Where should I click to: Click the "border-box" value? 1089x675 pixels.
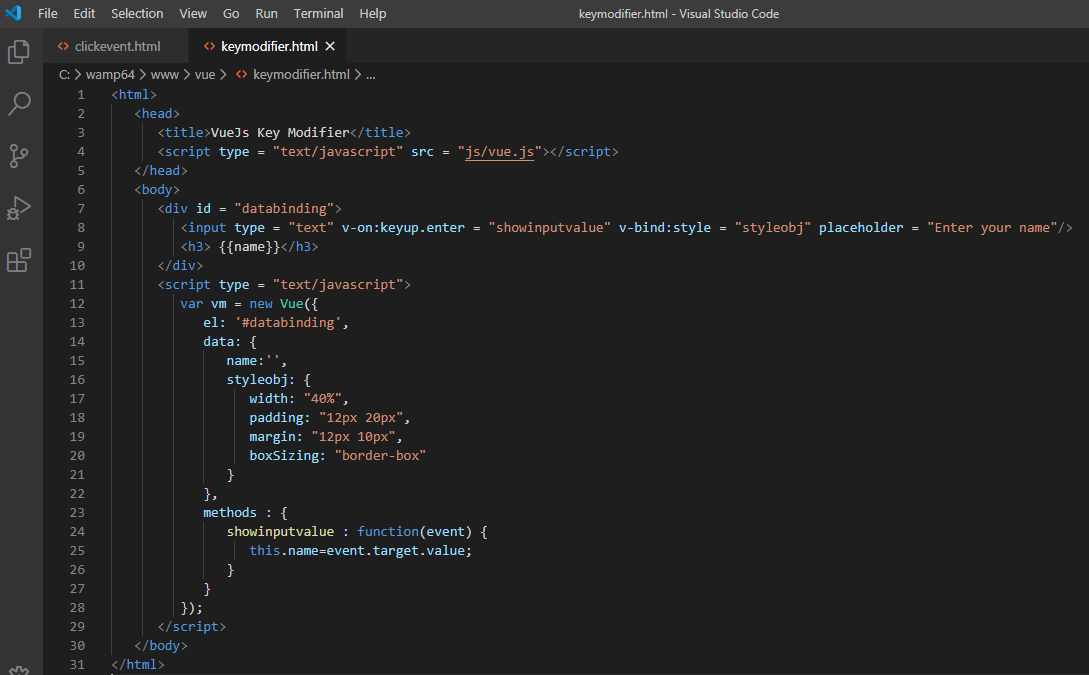point(380,456)
